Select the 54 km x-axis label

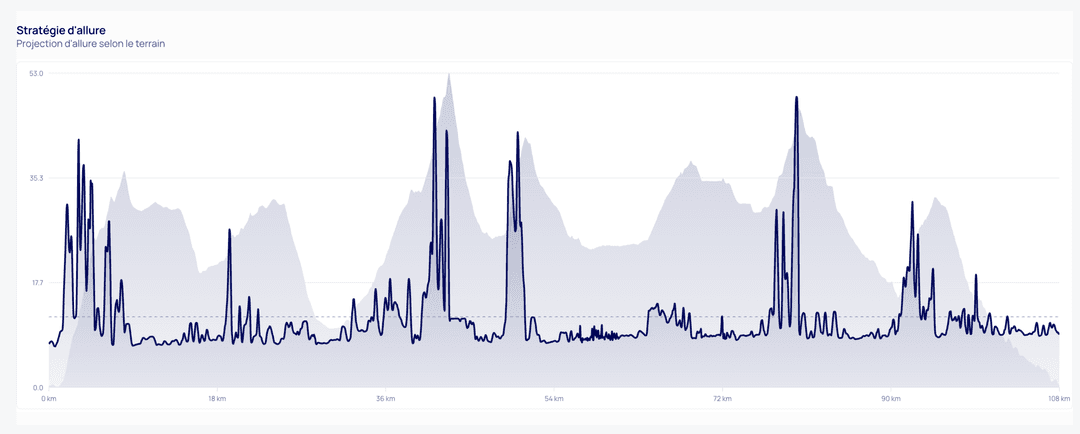point(554,399)
